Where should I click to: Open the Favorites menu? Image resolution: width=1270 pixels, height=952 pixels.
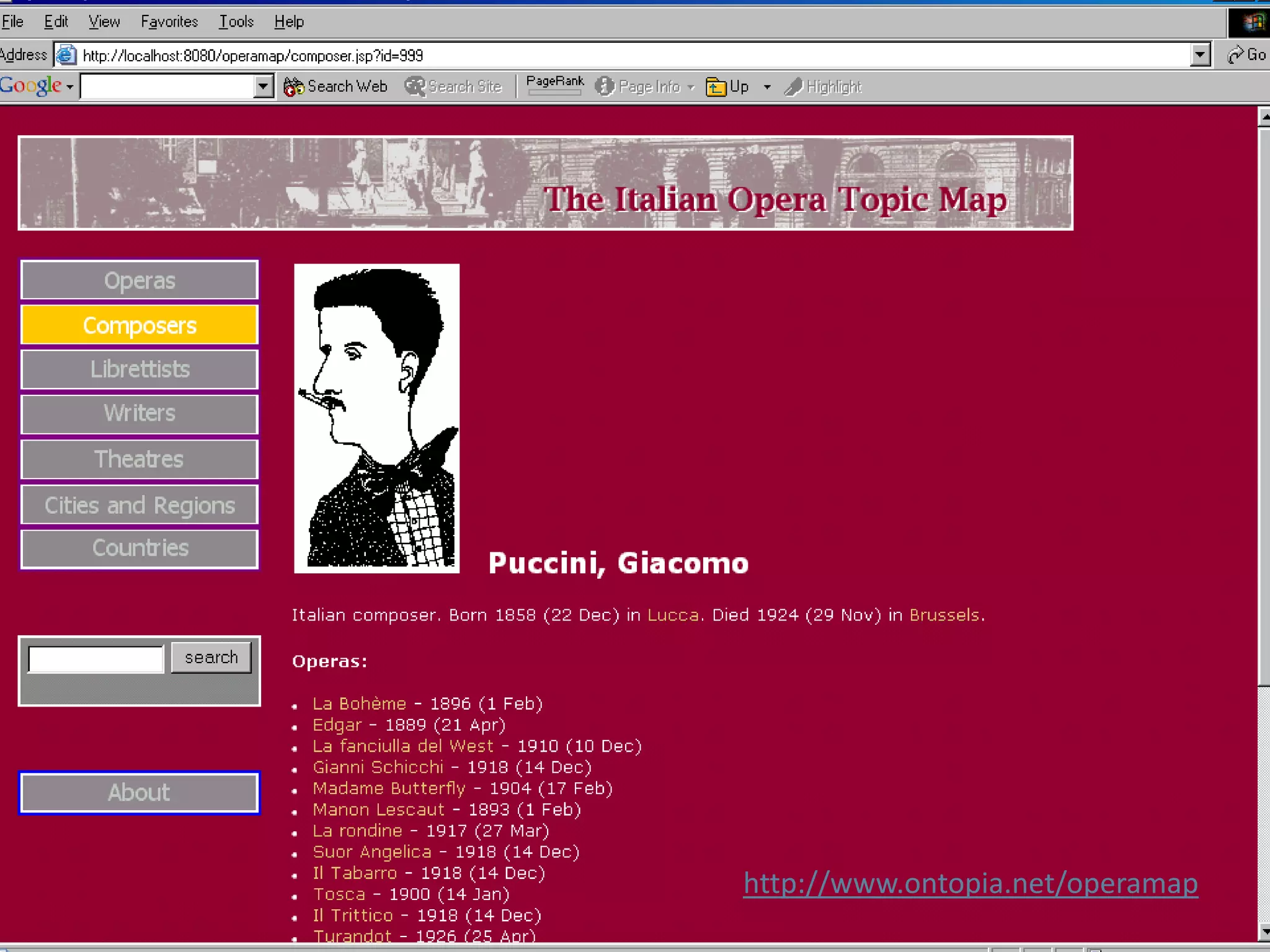(x=169, y=22)
